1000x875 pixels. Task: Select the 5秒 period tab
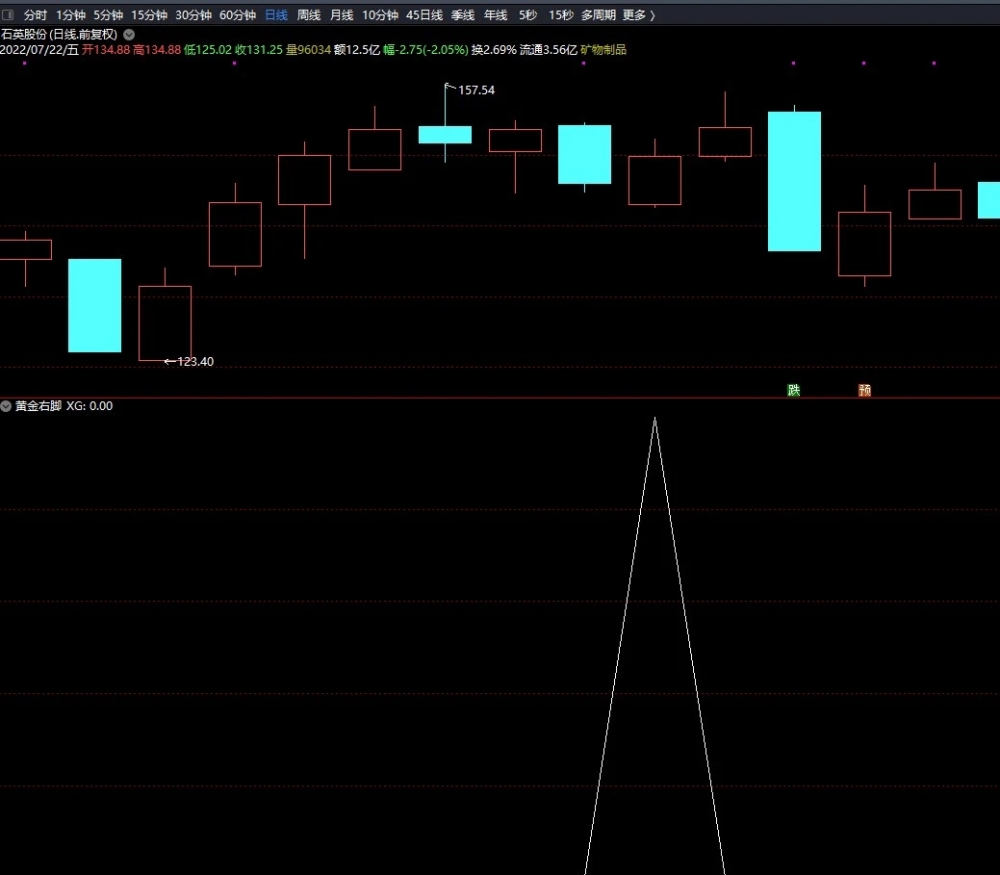coord(527,15)
